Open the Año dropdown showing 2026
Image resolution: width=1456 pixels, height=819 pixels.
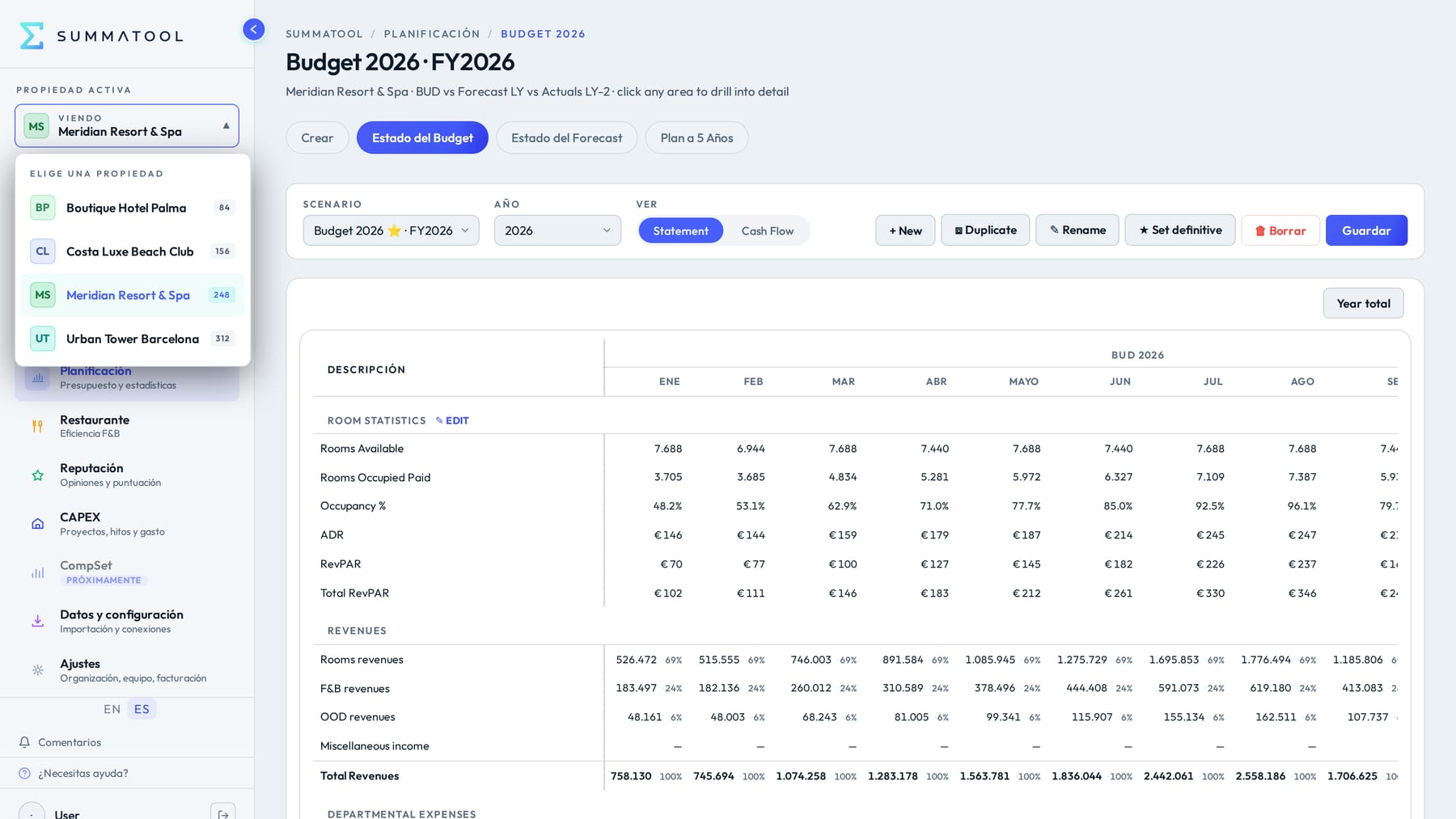pyautogui.click(x=557, y=230)
